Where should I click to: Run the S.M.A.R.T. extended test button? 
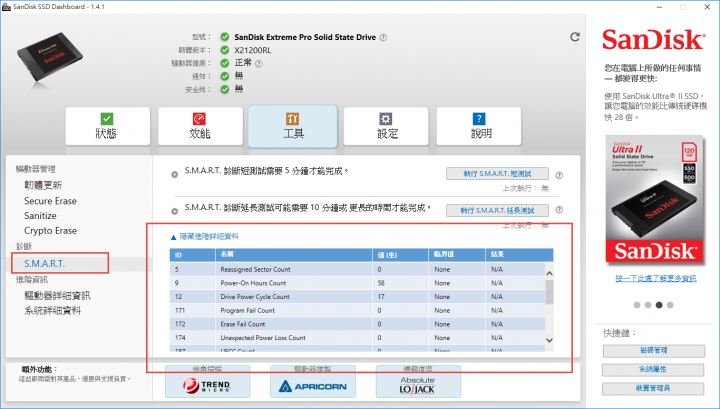pyautogui.click(x=497, y=210)
